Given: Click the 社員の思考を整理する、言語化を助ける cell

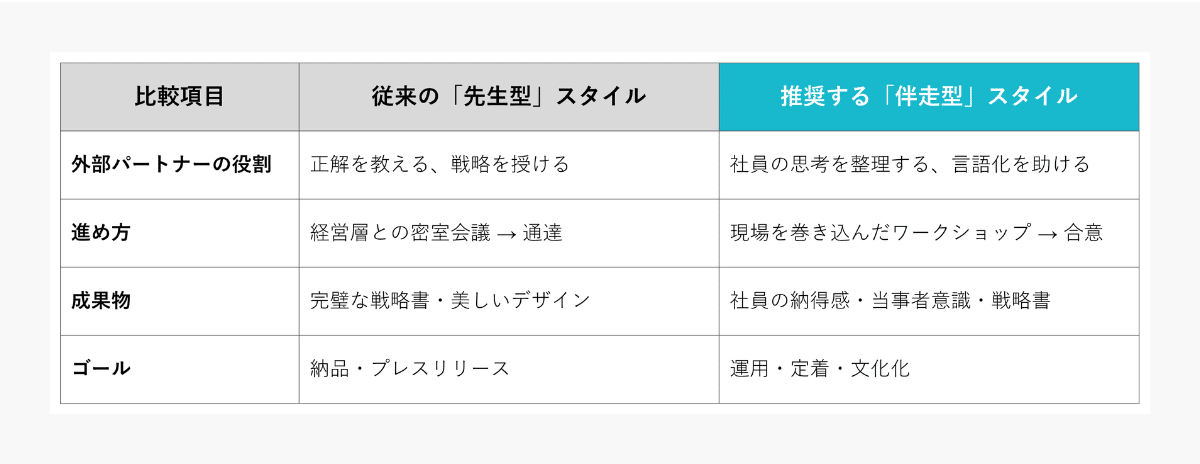Looking at the screenshot, I should [909, 165].
